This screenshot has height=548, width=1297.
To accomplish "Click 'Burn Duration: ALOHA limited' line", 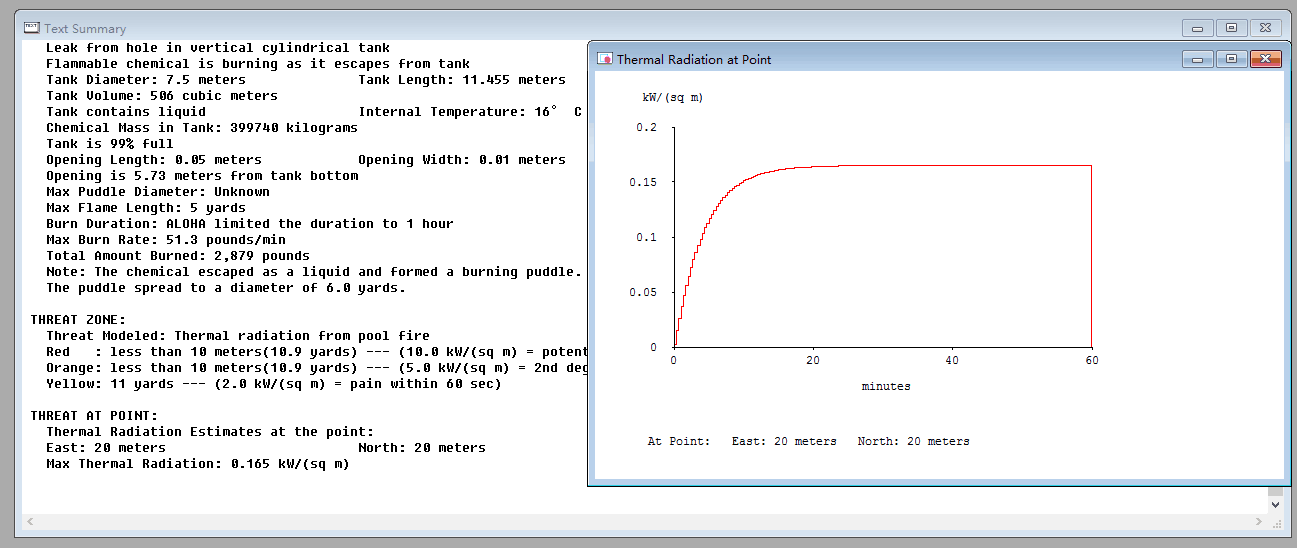I will [x=250, y=224].
